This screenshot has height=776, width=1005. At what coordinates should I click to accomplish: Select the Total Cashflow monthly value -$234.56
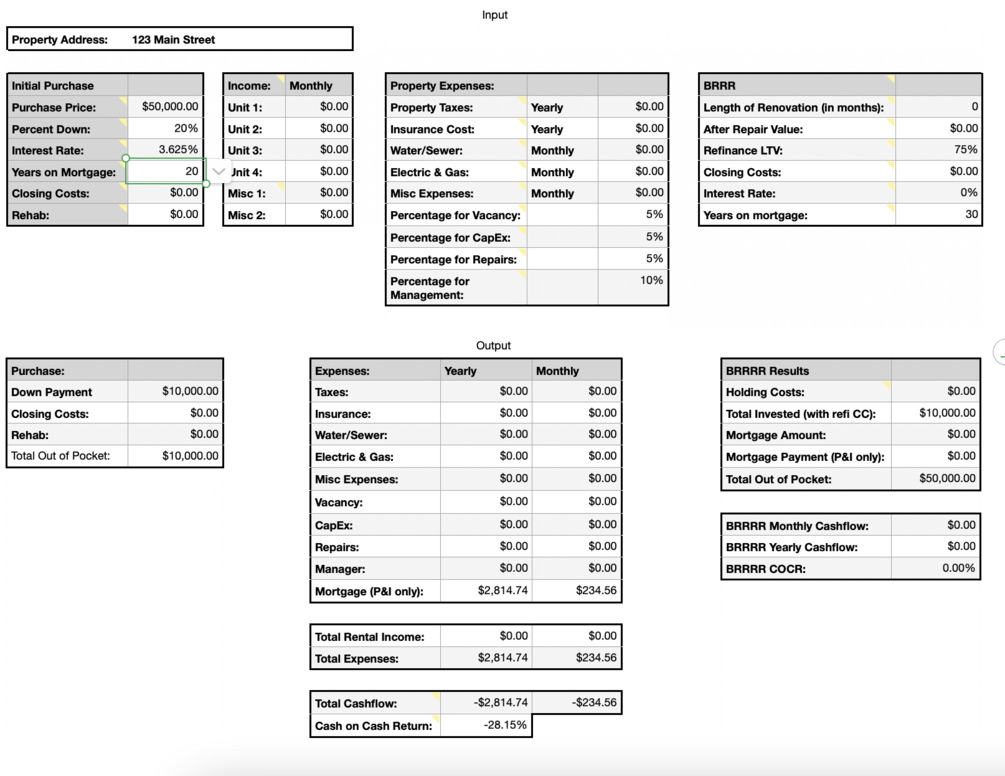pyautogui.click(x=577, y=703)
